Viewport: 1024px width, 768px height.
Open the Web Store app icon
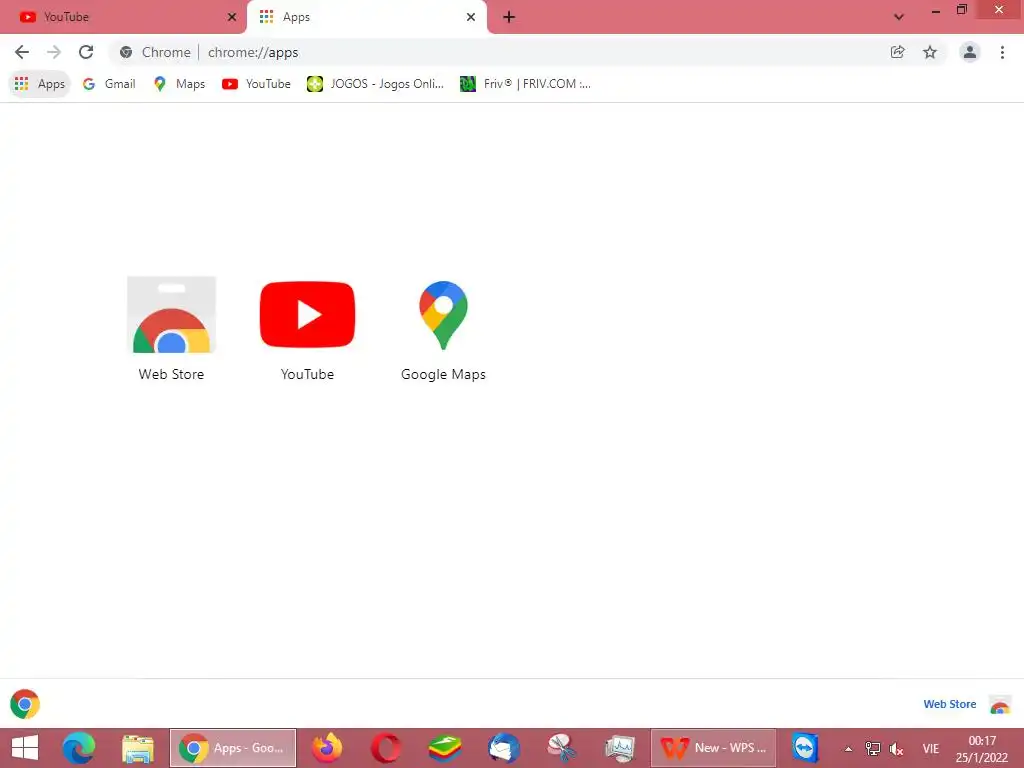[x=171, y=315]
